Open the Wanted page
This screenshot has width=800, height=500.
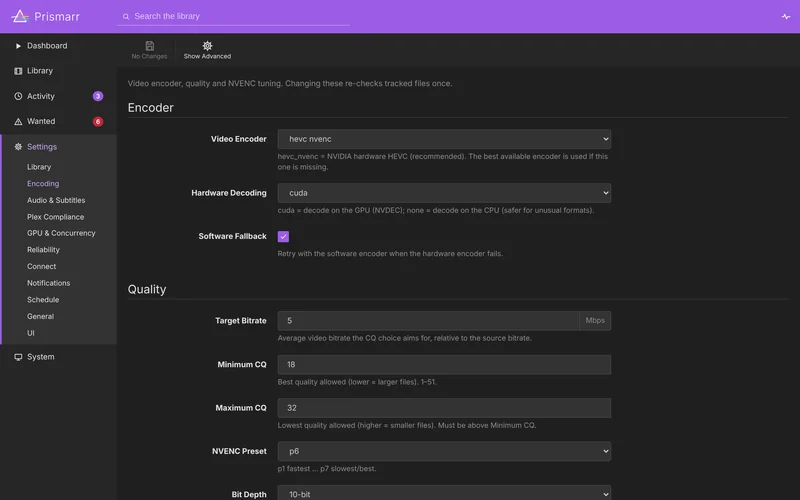pos(41,121)
